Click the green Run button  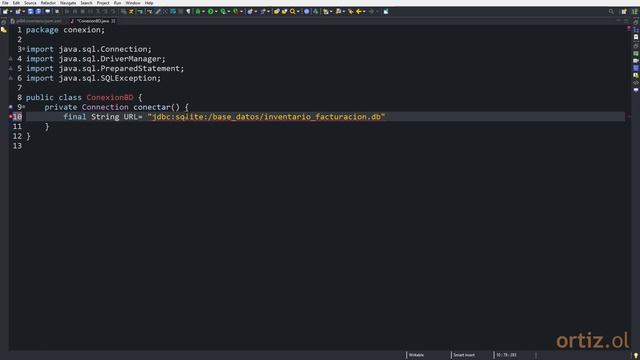(x=211, y=11)
